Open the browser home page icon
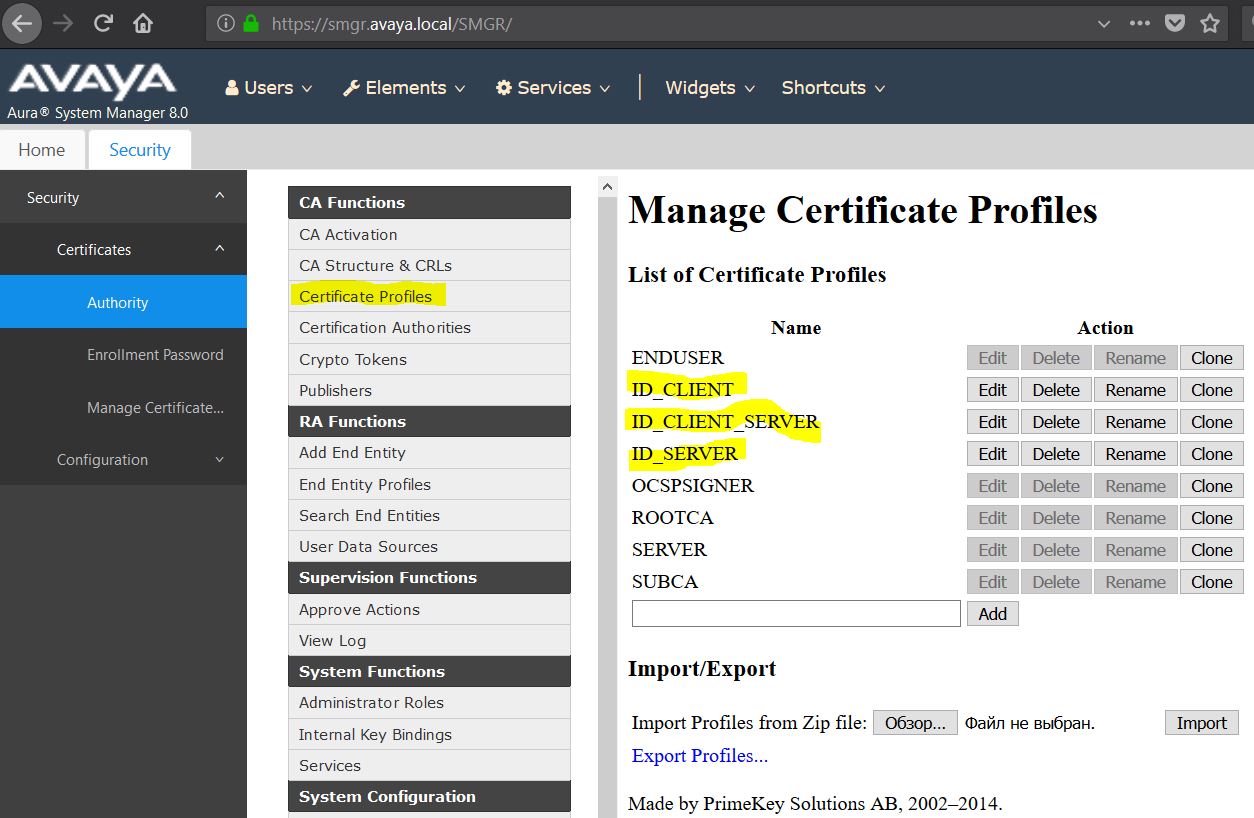 pyautogui.click(x=144, y=23)
